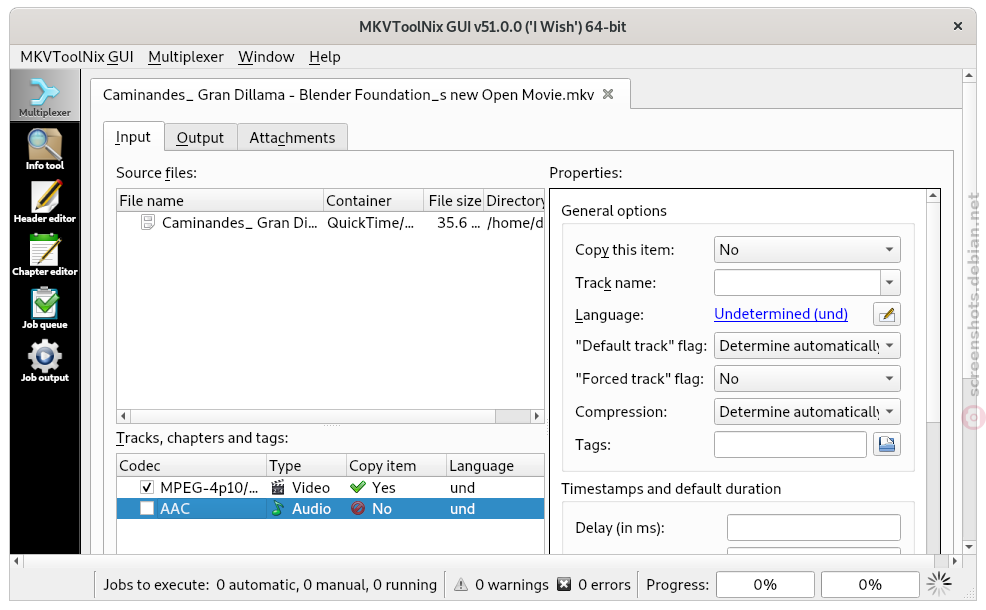Click the video track film icon
The height and width of the screenshot is (610, 986).
click(x=277, y=487)
